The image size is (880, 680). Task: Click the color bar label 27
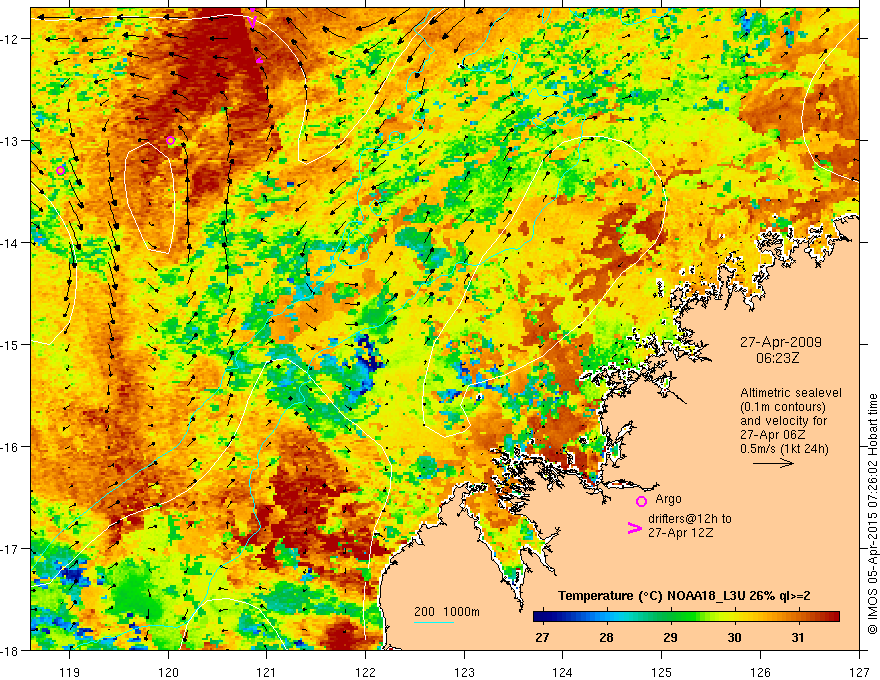pyautogui.click(x=542, y=637)
